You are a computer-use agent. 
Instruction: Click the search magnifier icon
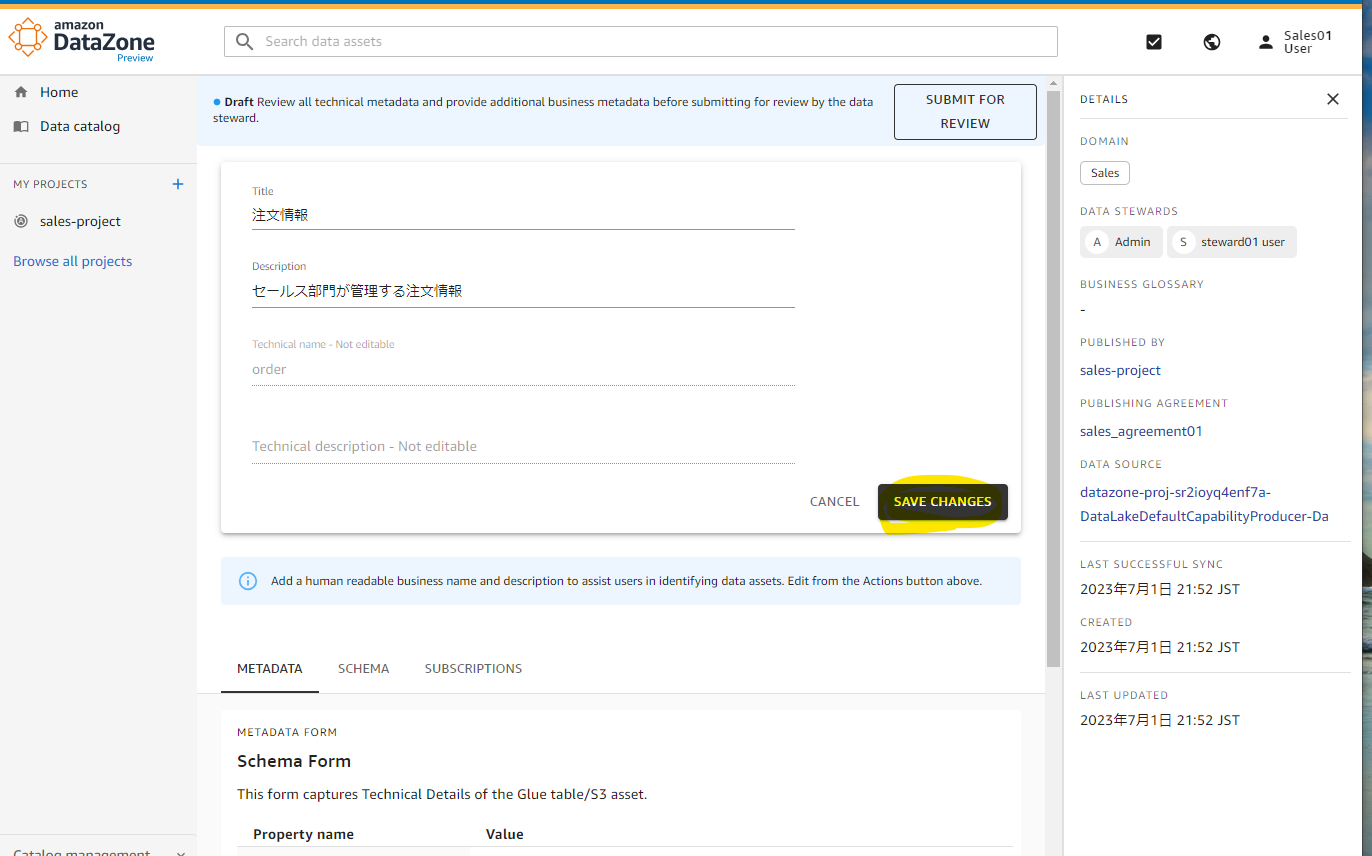pos(245,42)
